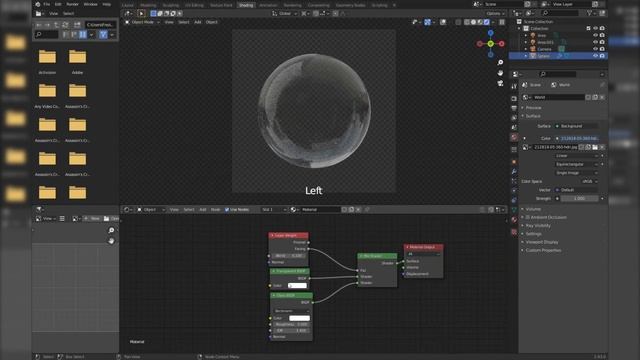Image resolution: width=640 pixels, height=360 pixels.
Task: Click the thumbnail display mode icon in file browser
Action: click(x=83, y=35)
